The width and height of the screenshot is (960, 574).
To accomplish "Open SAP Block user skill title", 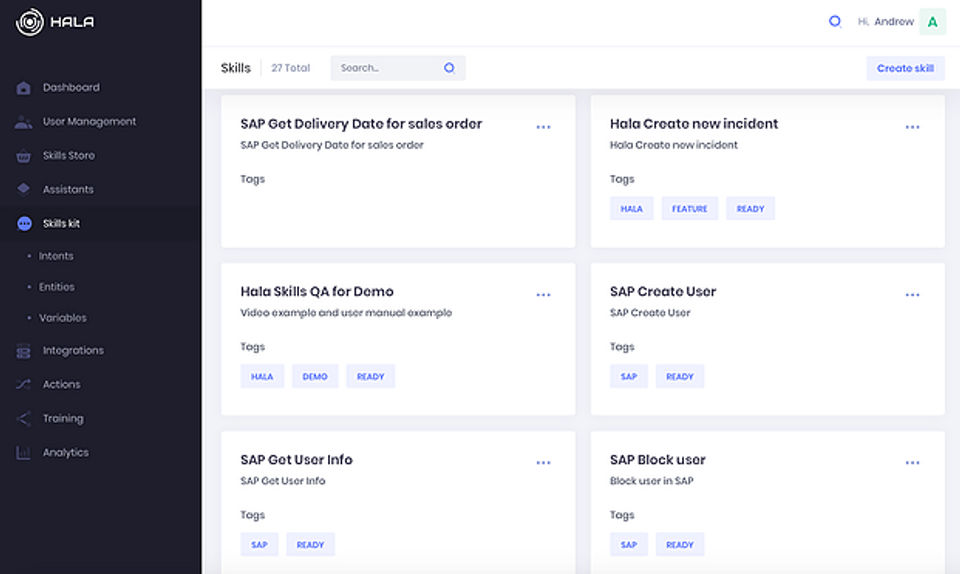I will [658, 460].
